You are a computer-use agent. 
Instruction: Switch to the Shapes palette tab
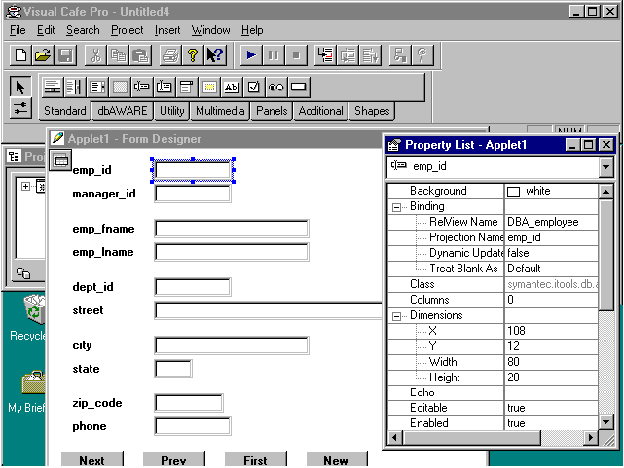pyautogui.click(x=372, y=111)
